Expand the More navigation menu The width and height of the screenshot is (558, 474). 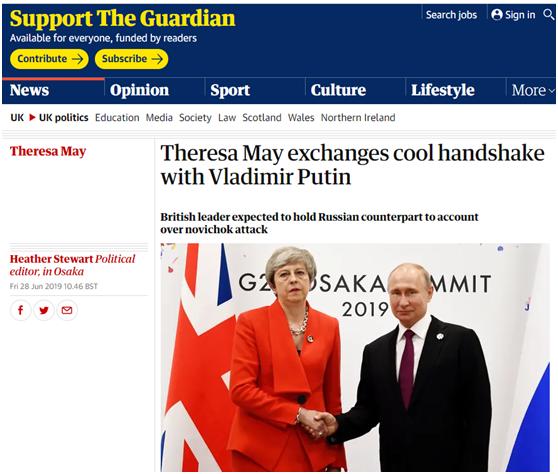(x=533, y=90)
